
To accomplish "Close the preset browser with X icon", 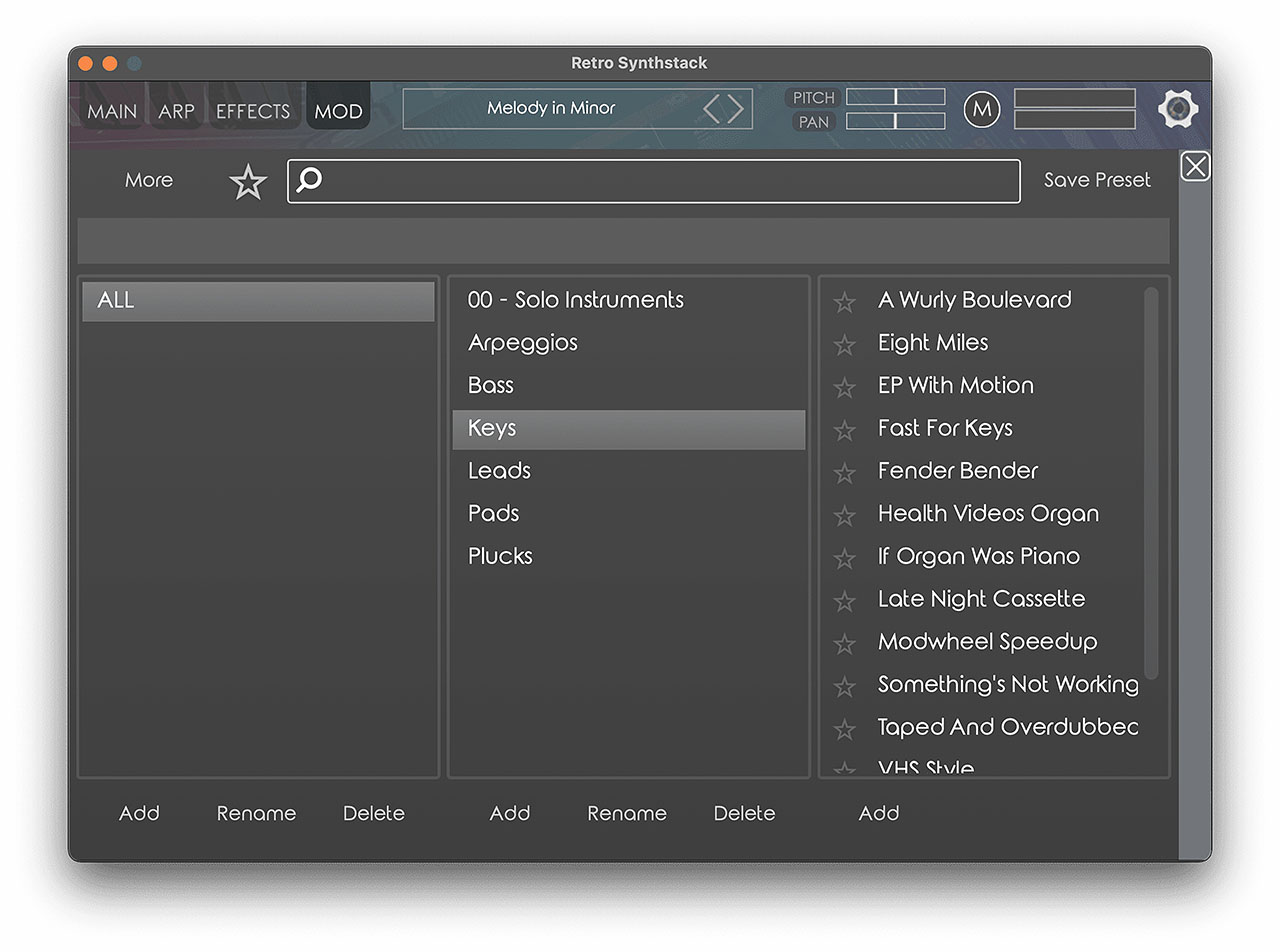I will click(1195, 166).
